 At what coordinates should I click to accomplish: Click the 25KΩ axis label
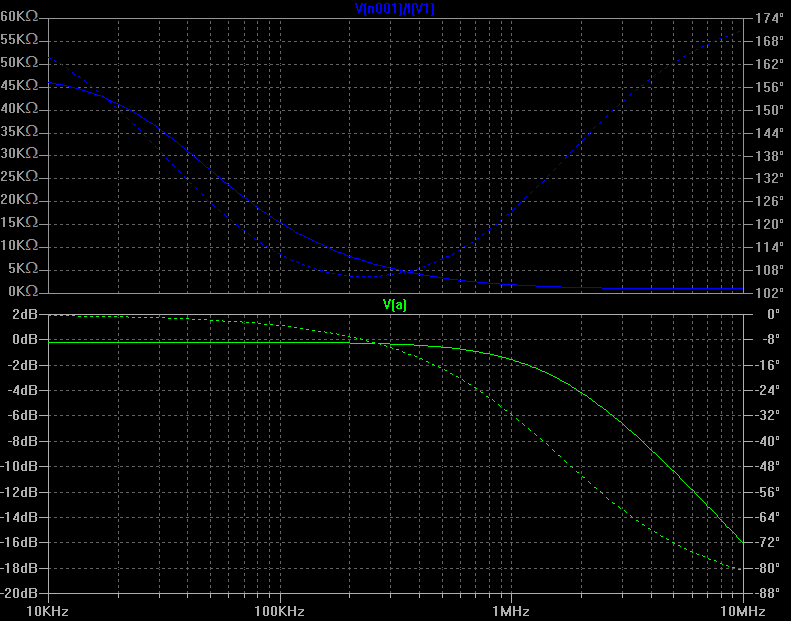[x=19, y=176]
